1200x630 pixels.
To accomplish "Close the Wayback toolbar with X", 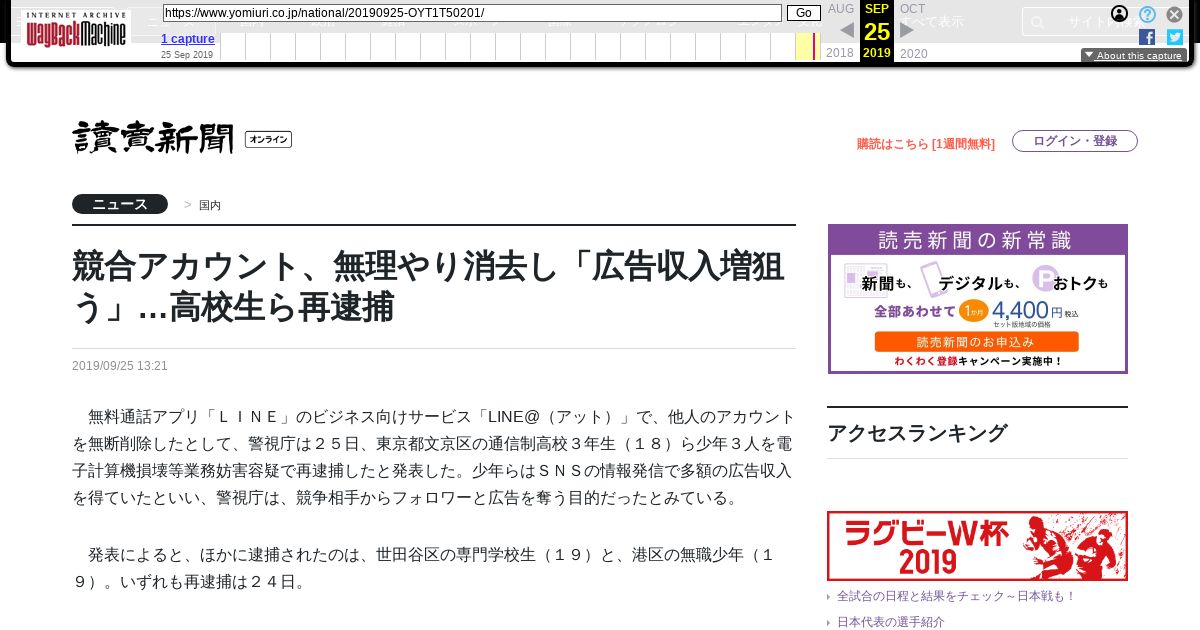I will [1175, 14].
